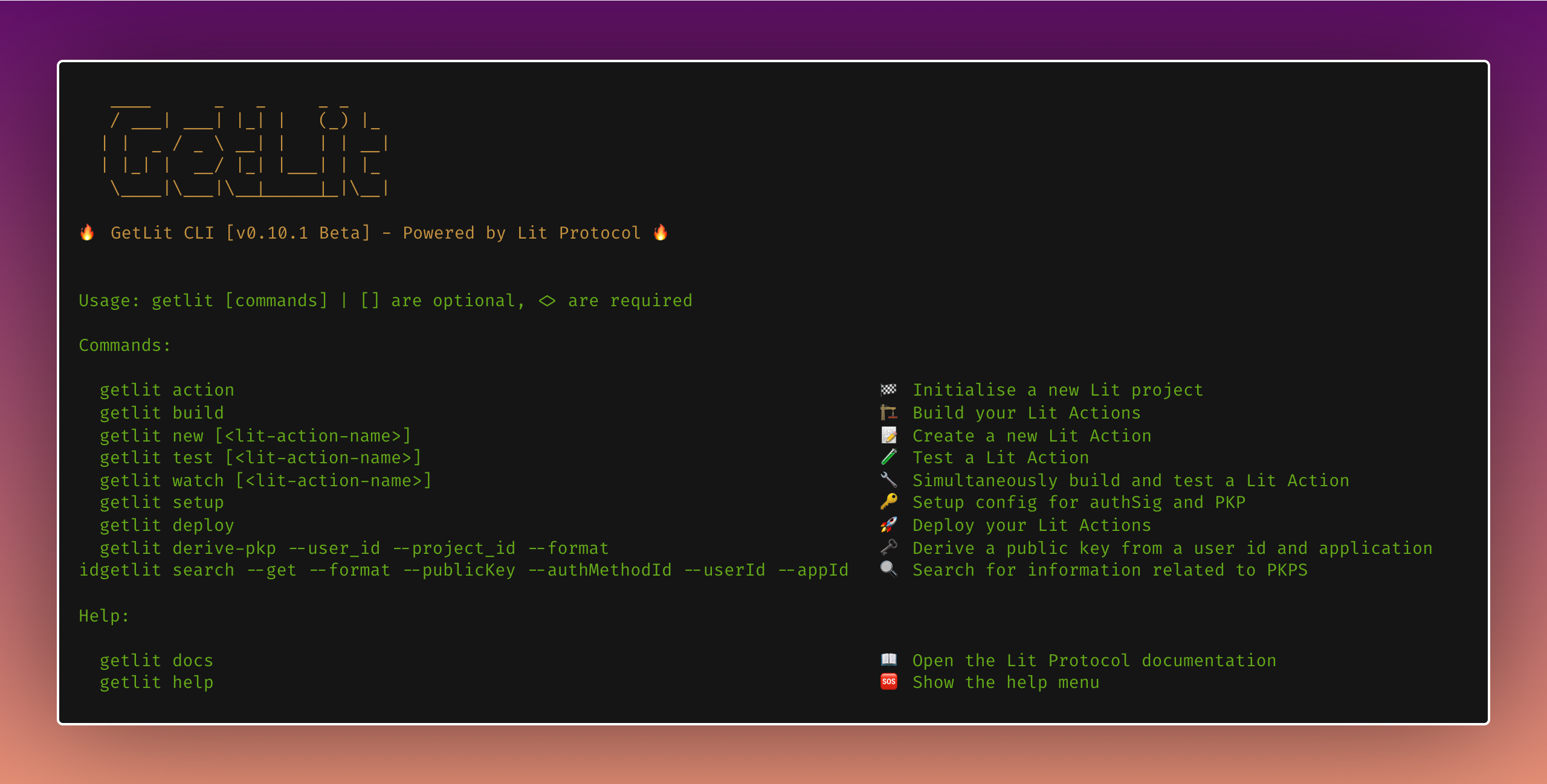This screenshot has height=784, width=1547.
Task: Click the construction crane emoji icon
Action: pyautogui.click(x=888, y=413)
